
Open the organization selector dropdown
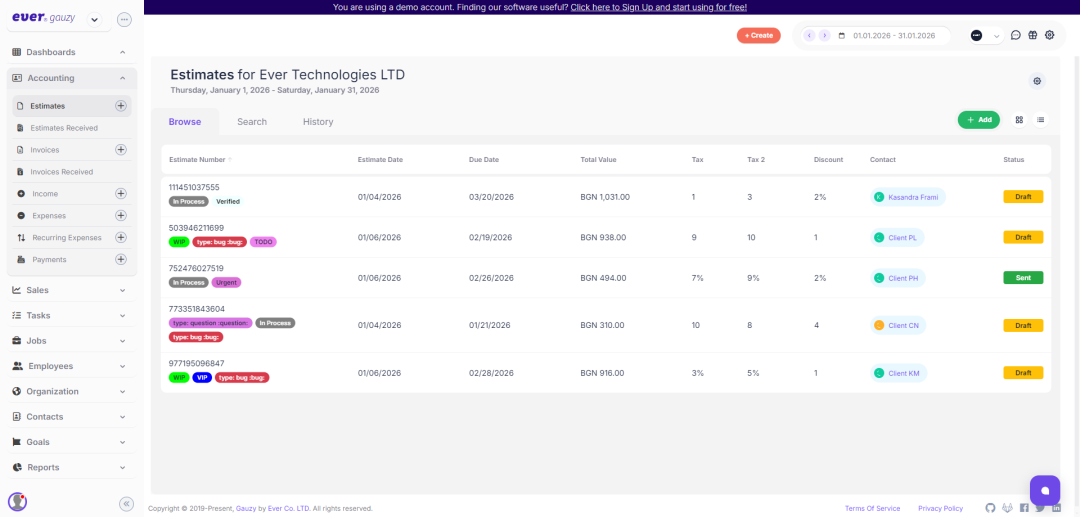(x=985, y=36)
